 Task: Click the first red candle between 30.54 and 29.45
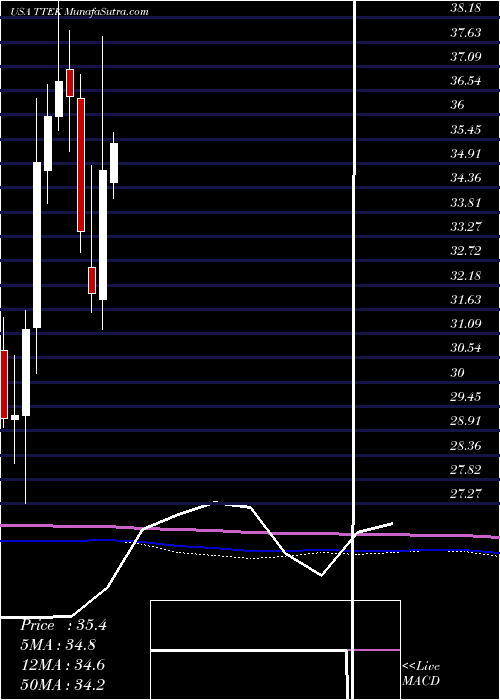pyautogui.click(x=4, y=384)
